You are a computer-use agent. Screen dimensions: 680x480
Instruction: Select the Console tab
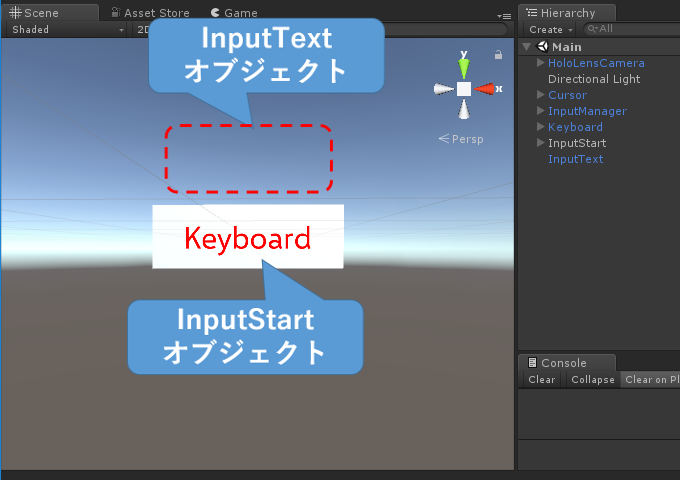pyautogui.click(x=567, y=362)
